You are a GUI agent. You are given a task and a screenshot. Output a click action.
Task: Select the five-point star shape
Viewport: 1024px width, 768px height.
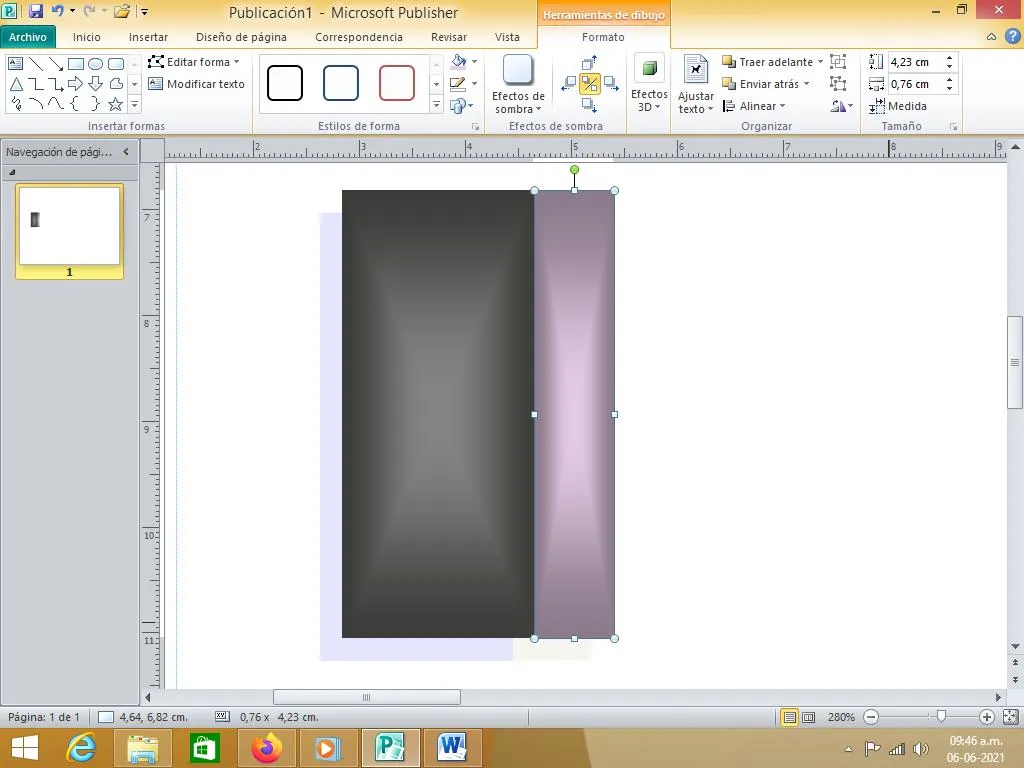coord(116,103)
